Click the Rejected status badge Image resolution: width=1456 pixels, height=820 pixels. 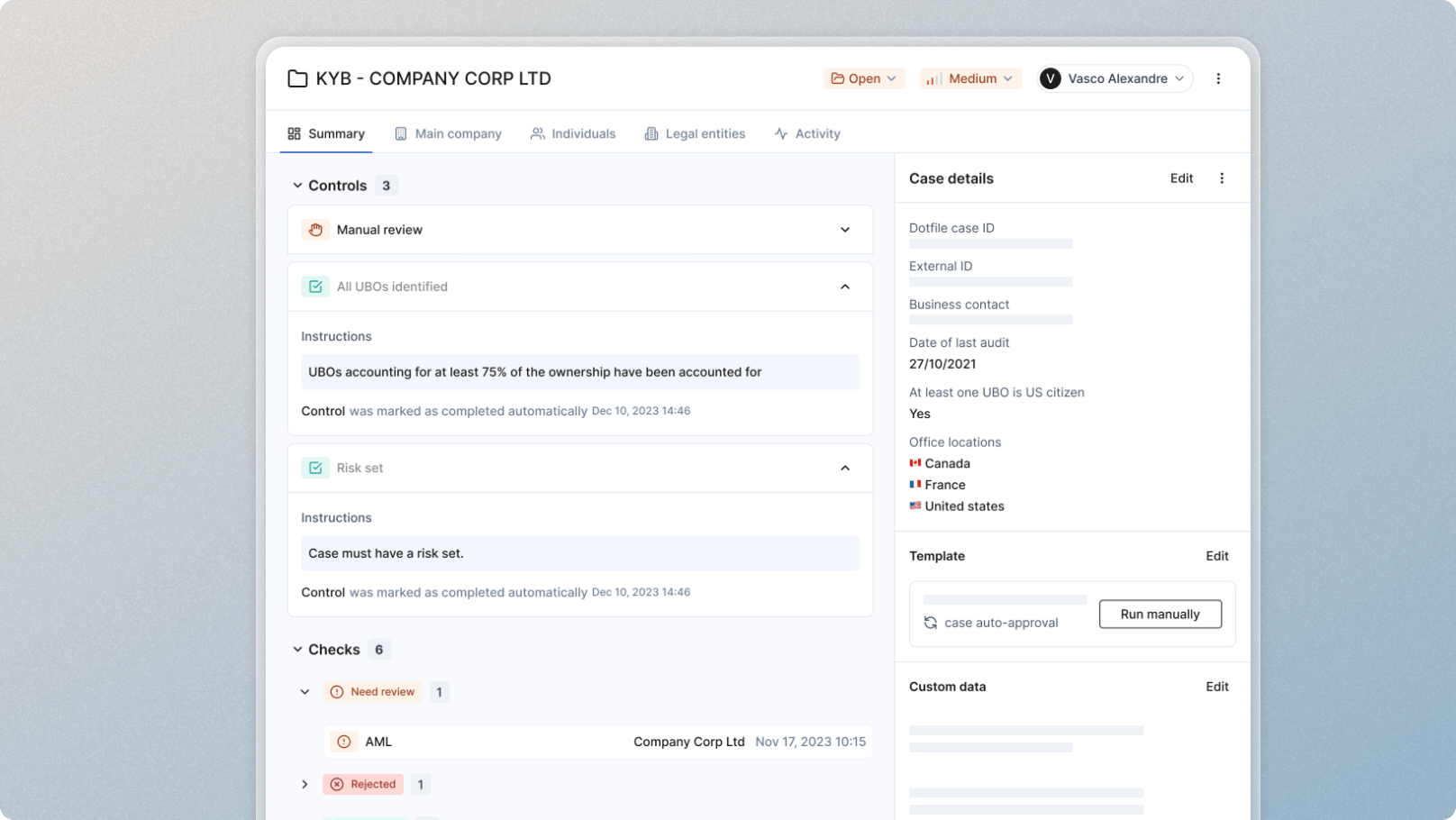(x=363, y=784)
